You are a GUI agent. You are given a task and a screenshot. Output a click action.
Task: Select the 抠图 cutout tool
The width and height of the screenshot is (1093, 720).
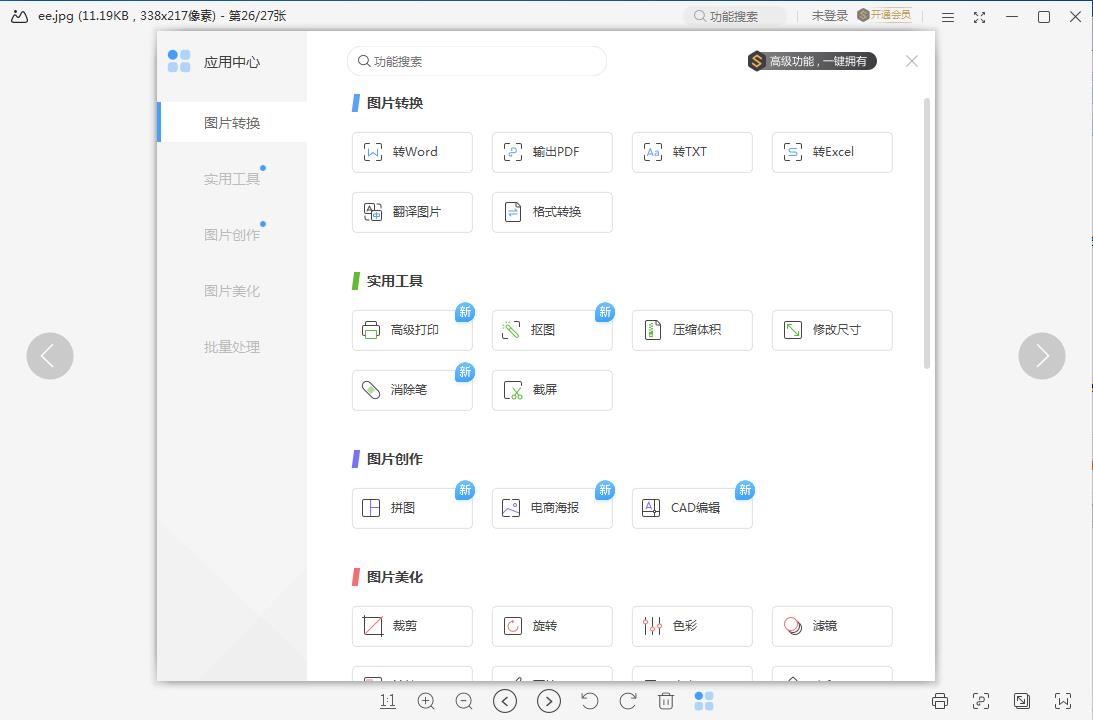[552, 330]
